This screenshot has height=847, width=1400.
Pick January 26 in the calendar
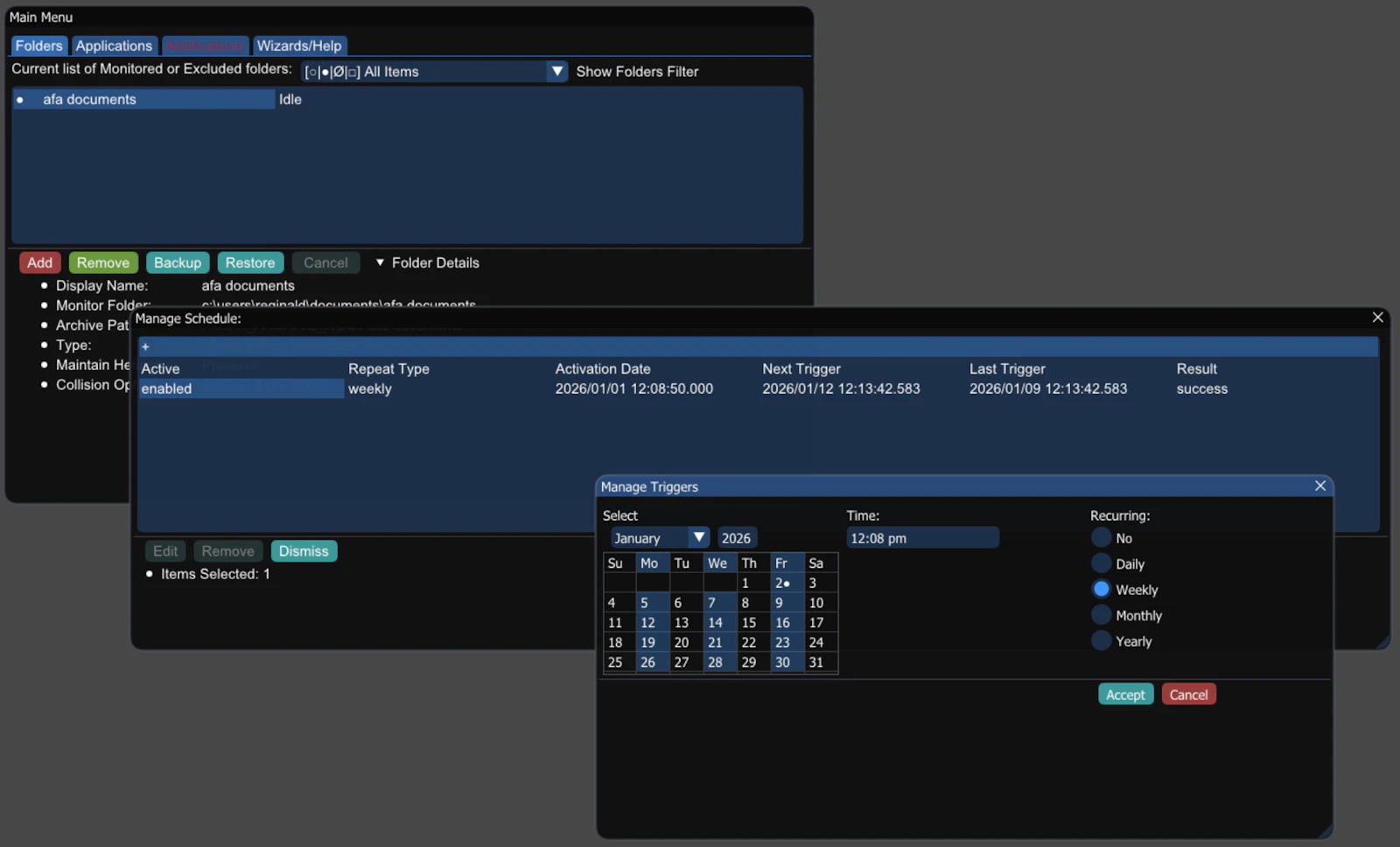point(653,662)
